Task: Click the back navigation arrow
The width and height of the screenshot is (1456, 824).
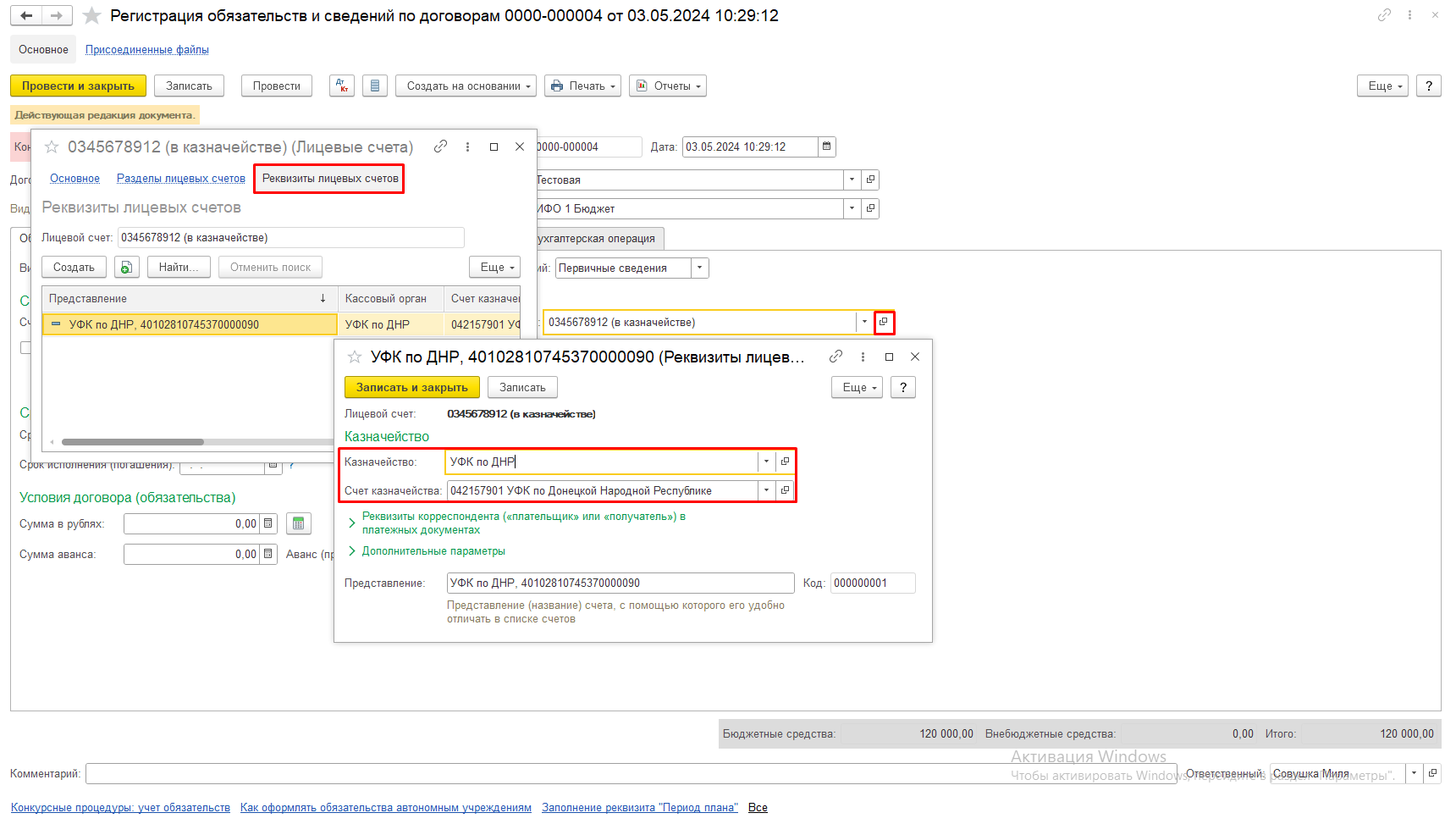Action: [x=26, y=15]
